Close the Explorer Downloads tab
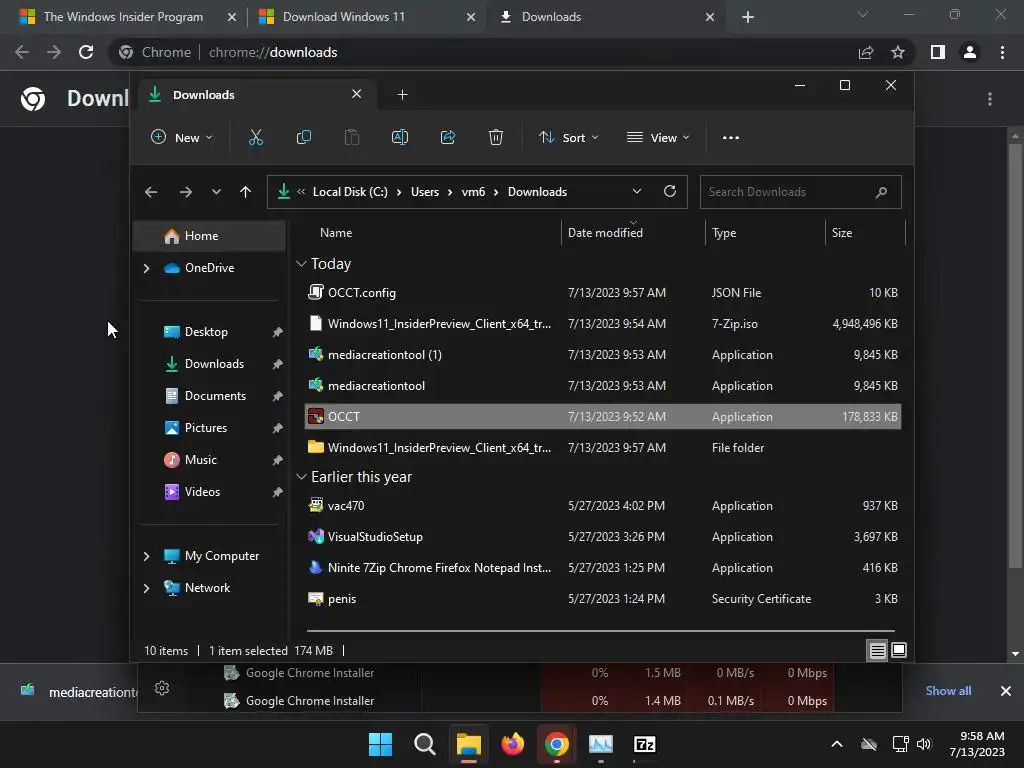1024x768 pixels. pos(357,94)
